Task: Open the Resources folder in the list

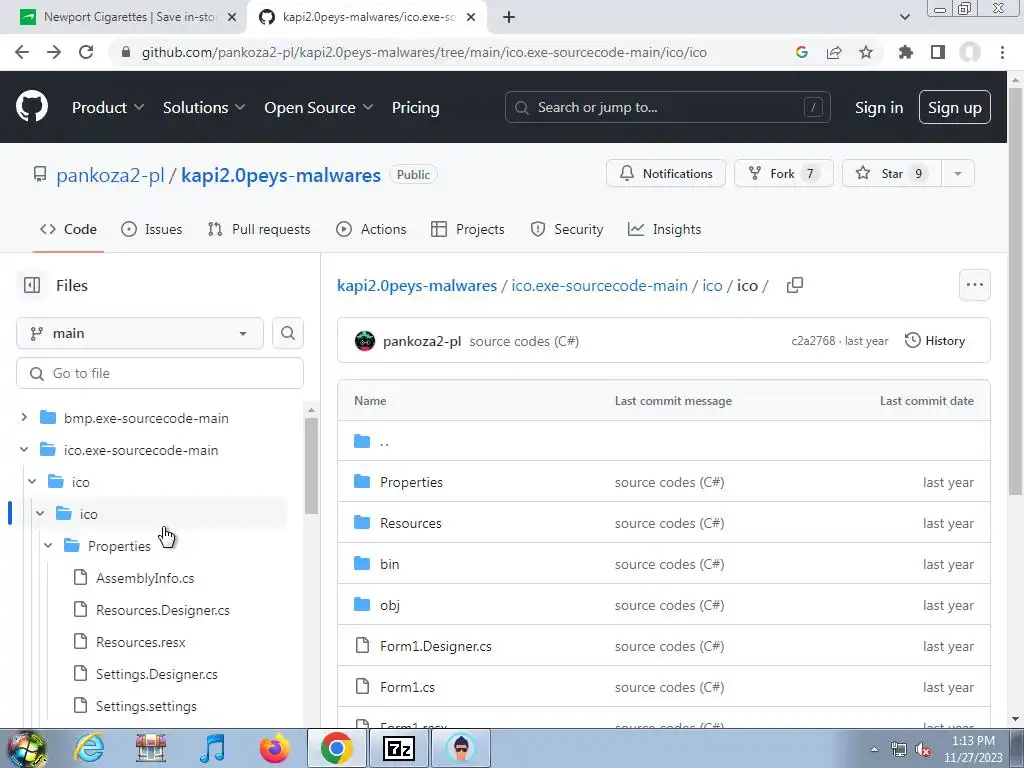Action: 410,523
